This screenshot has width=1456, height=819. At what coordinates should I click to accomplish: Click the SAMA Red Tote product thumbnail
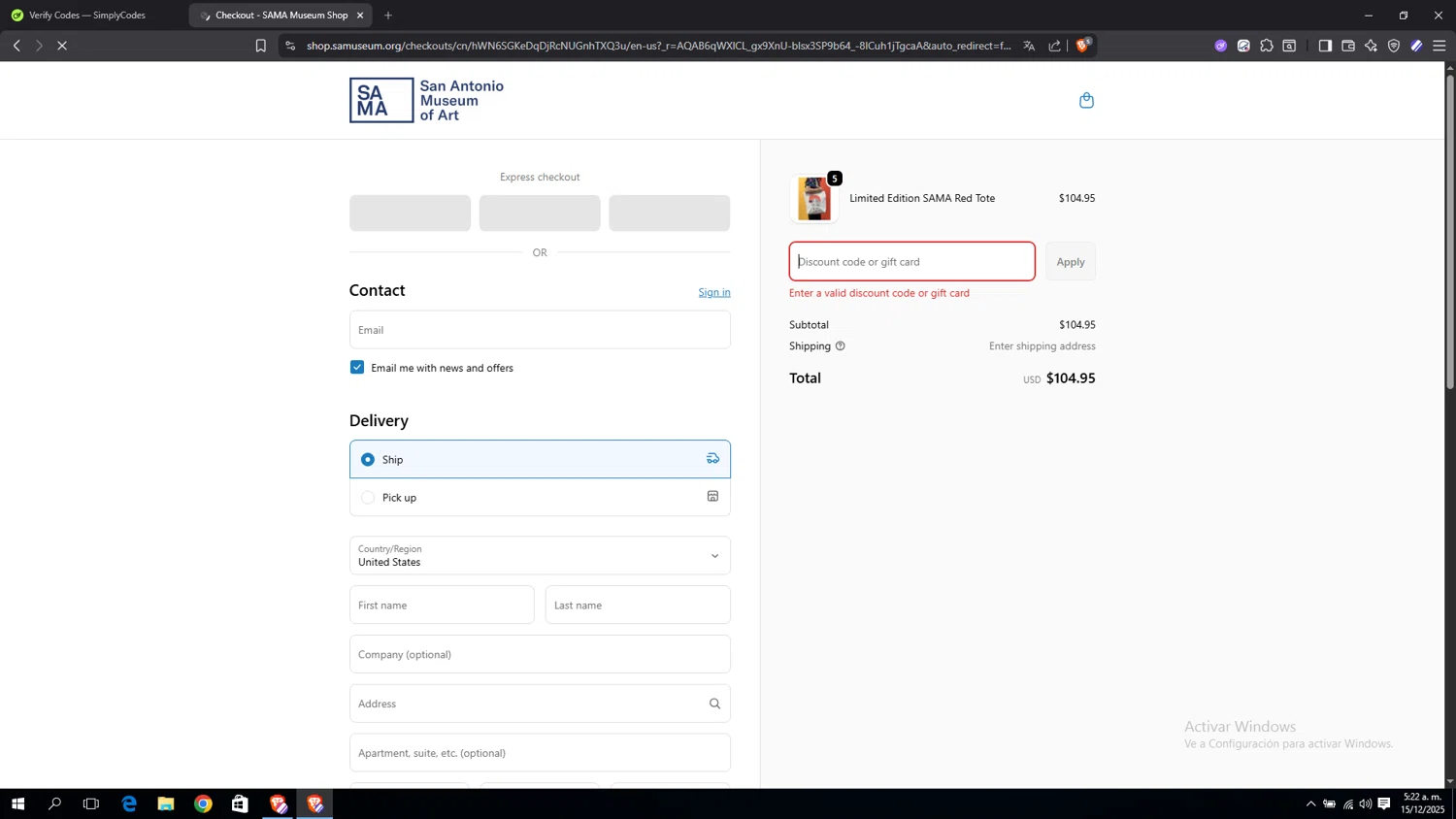click(x=814, y=199)
